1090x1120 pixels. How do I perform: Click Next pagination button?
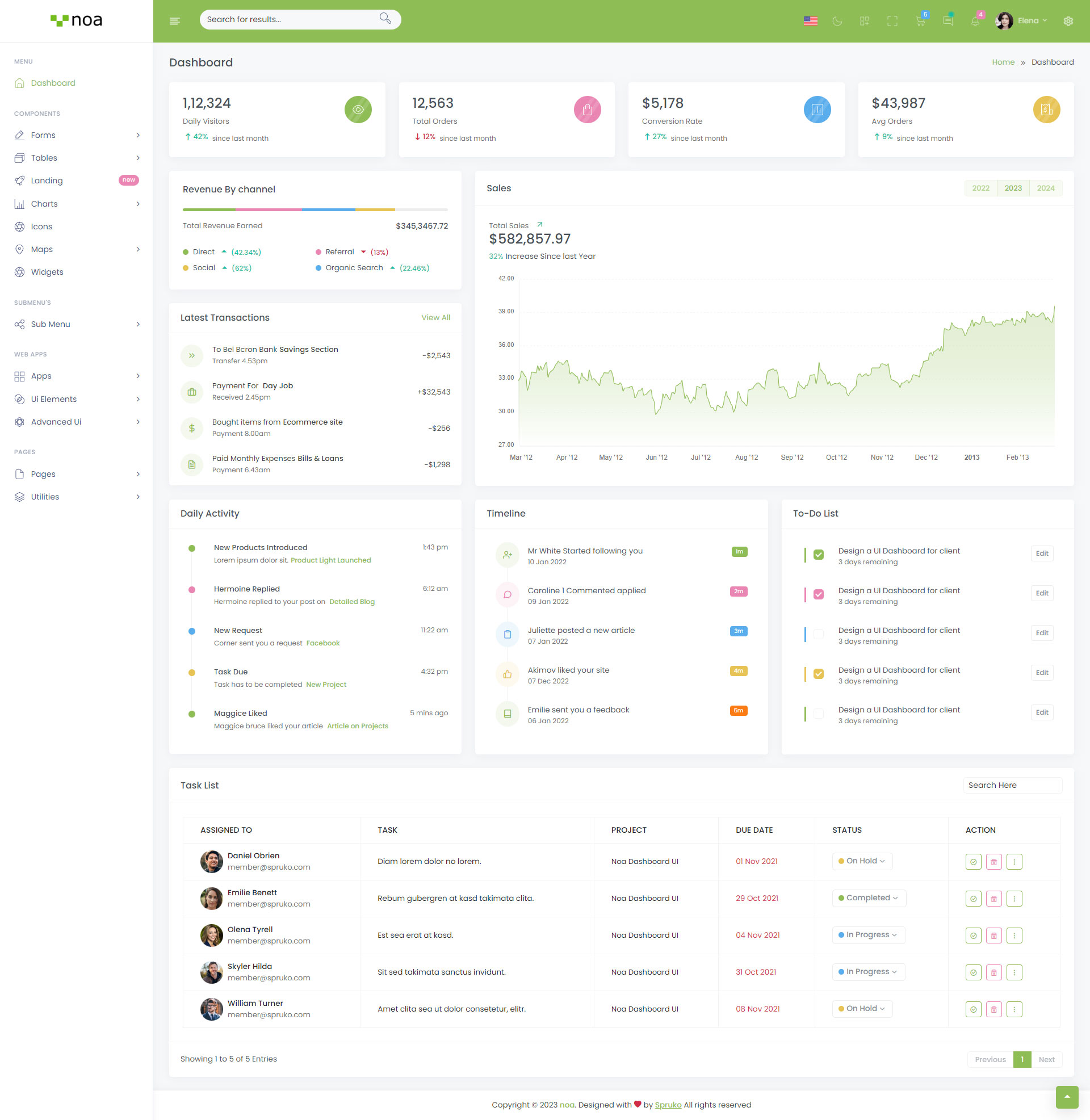point(1046,1059)
